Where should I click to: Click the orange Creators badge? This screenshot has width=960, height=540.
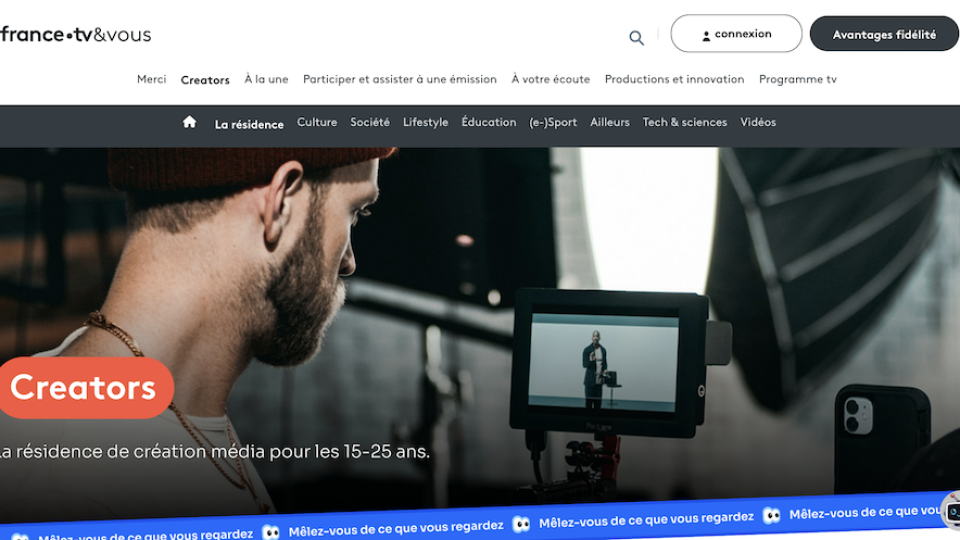point(84,388)
